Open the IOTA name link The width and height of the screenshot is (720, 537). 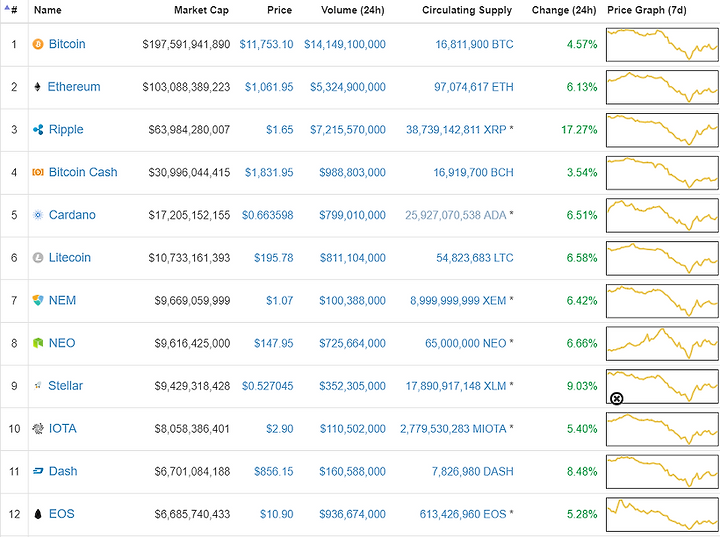pos(63,429)
